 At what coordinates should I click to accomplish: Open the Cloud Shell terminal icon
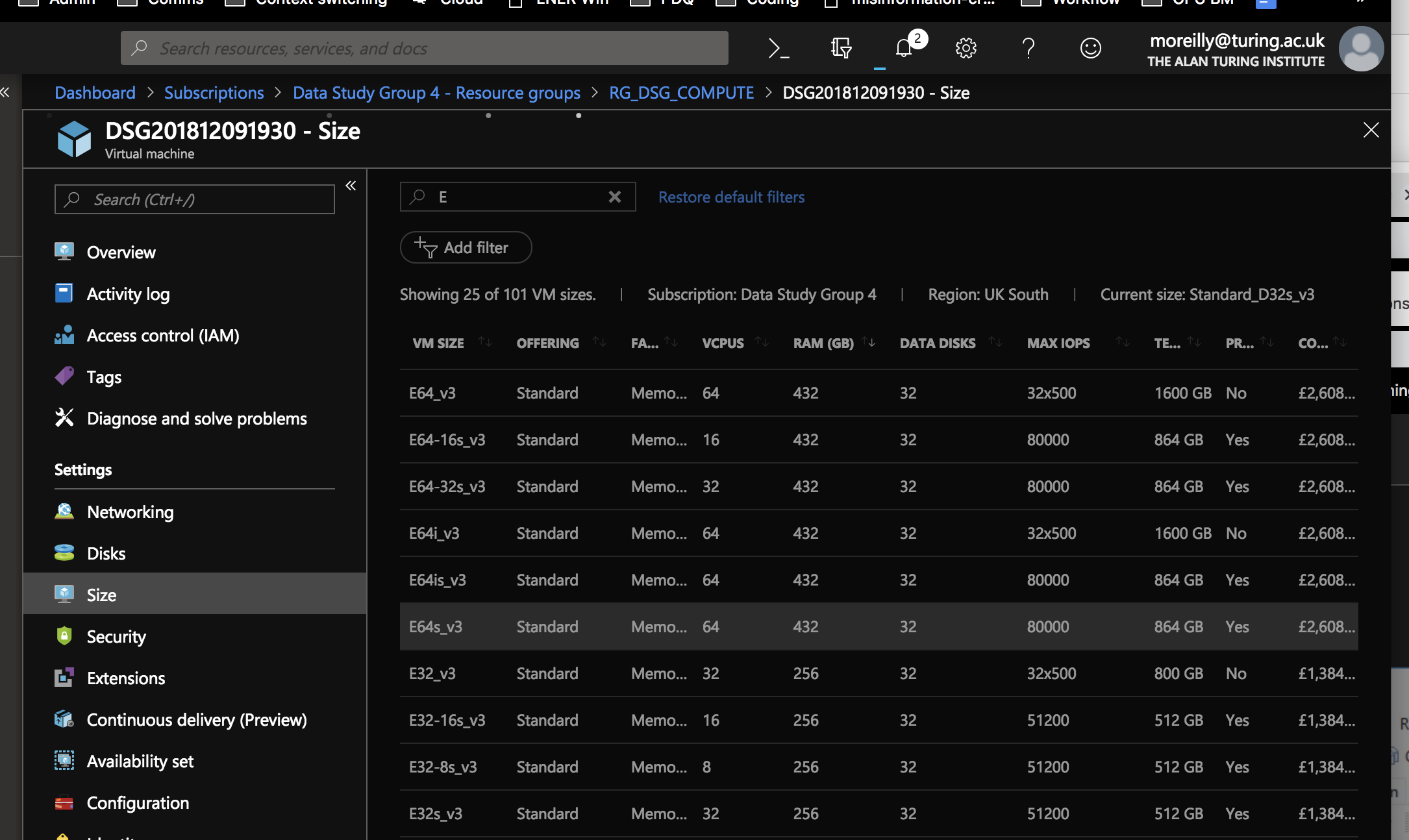(x=779, y=49)
